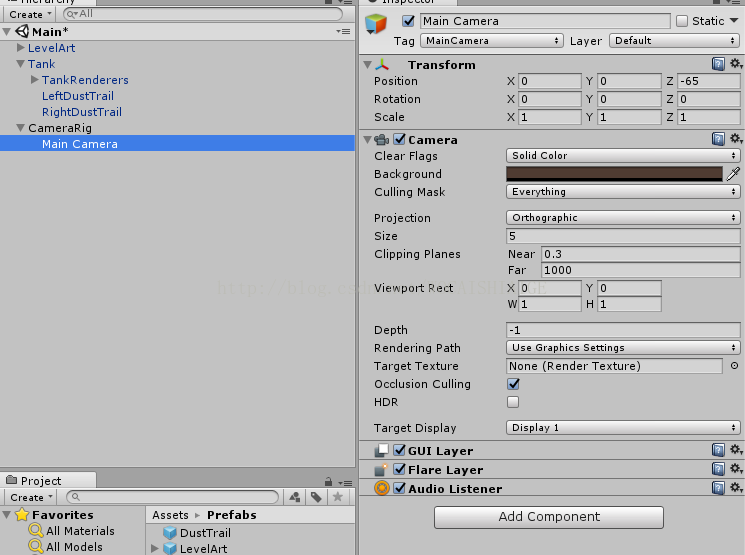Click the Background color swatch
This screenshot has width=745, height=555.
pyautogui.click(x=614, y=174)
